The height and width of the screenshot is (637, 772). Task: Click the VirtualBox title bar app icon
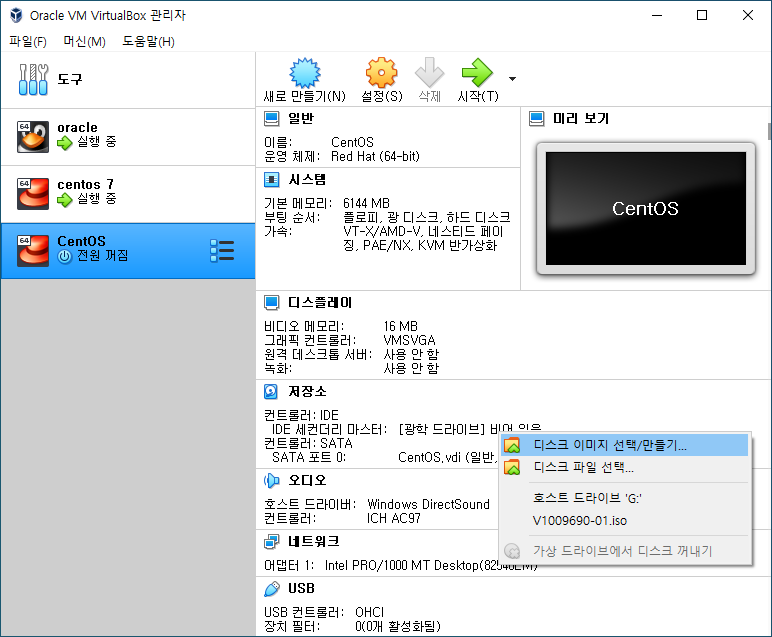[16, 15]
